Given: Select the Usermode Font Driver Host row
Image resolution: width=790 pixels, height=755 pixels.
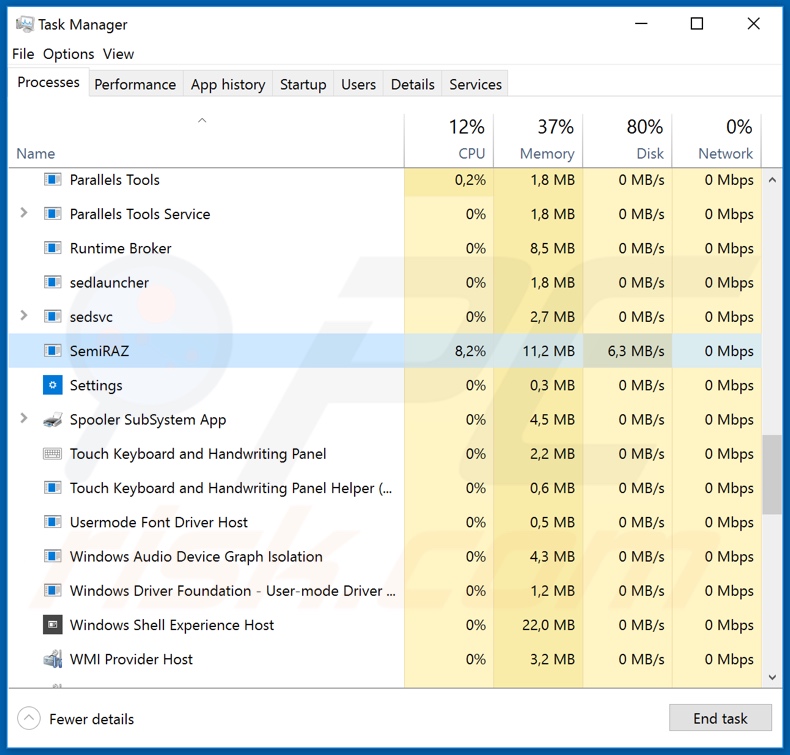Looking at the screenshot, I should point(385,522).
